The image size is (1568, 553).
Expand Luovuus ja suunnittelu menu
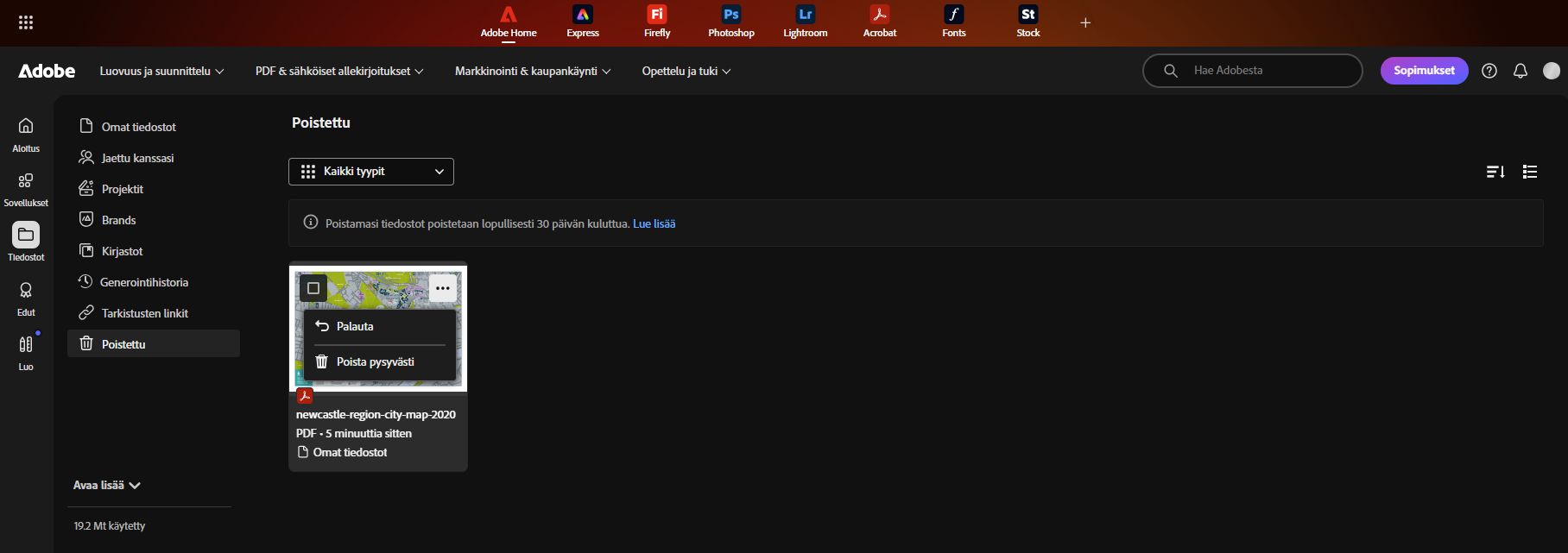(161, 71)
